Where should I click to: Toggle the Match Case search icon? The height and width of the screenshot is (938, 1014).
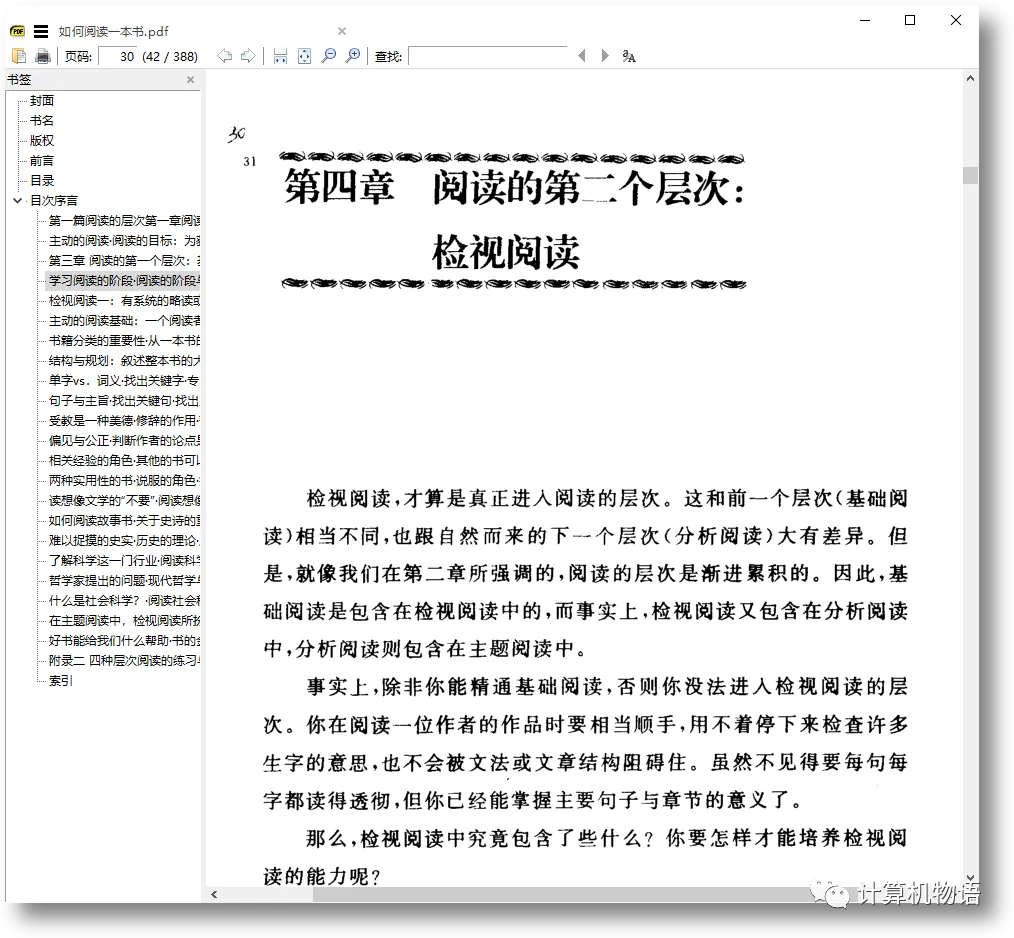629,56
